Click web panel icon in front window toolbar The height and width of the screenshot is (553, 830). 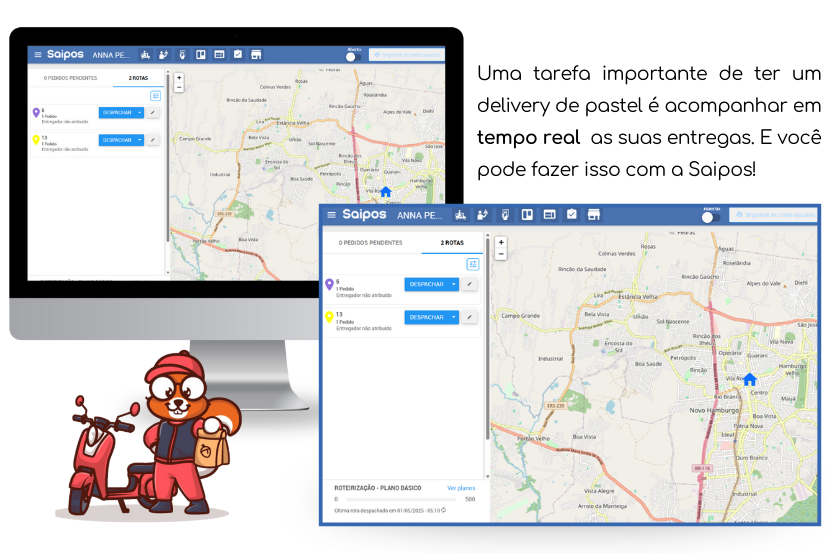(x=549, y=214)
